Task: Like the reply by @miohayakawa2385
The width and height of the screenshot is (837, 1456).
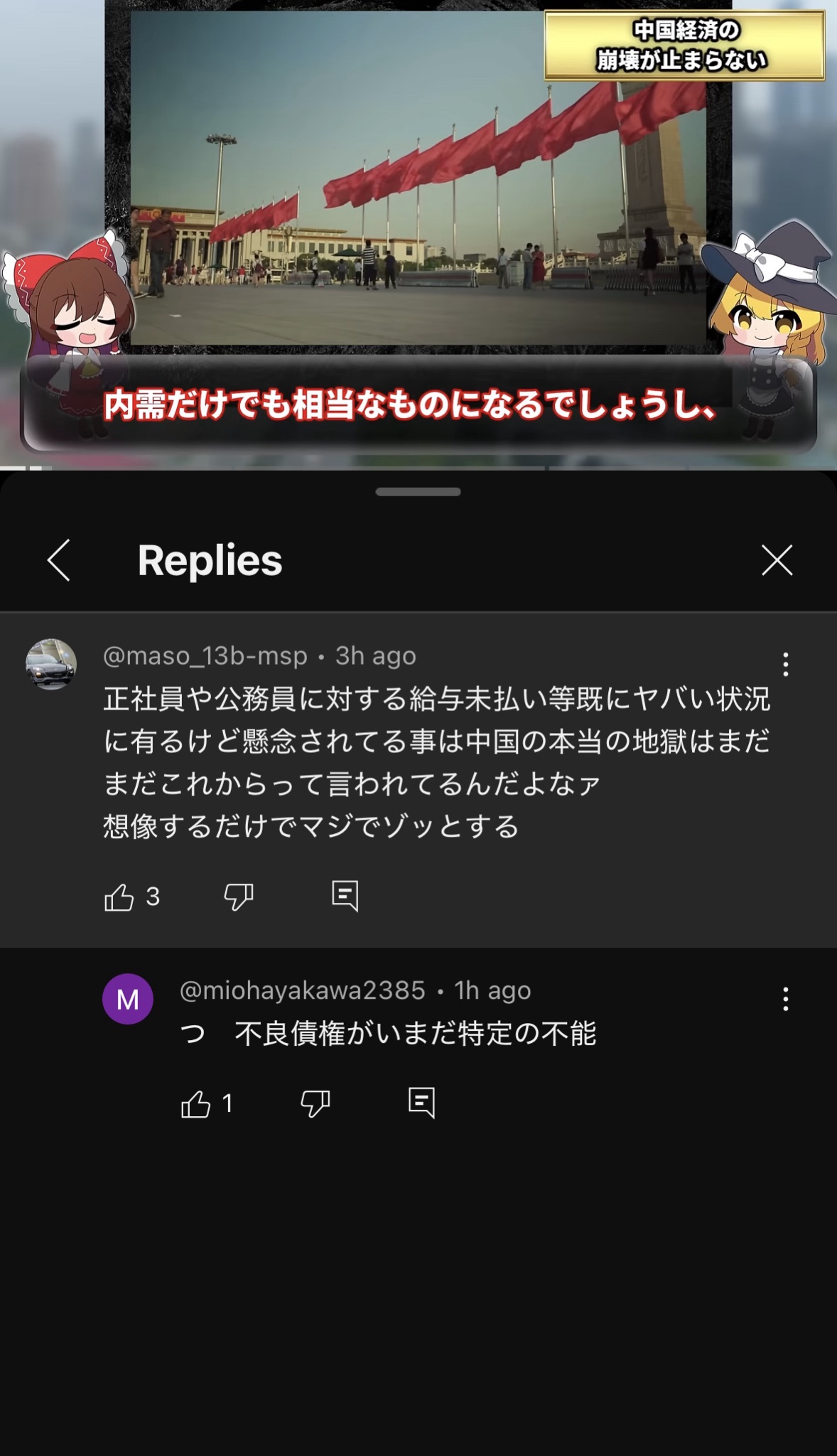Action: click(195, 1104)
